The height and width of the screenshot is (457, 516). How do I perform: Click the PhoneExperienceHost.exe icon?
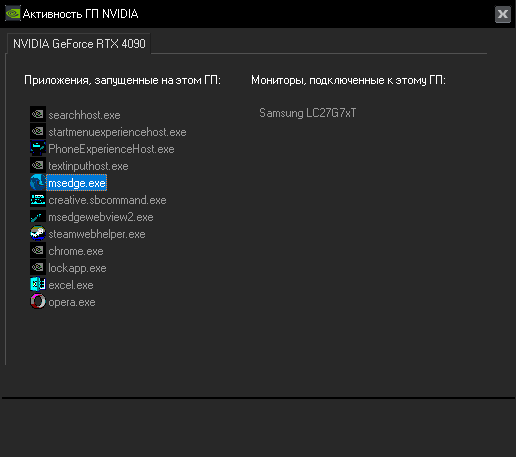click(x=38, y=149)
